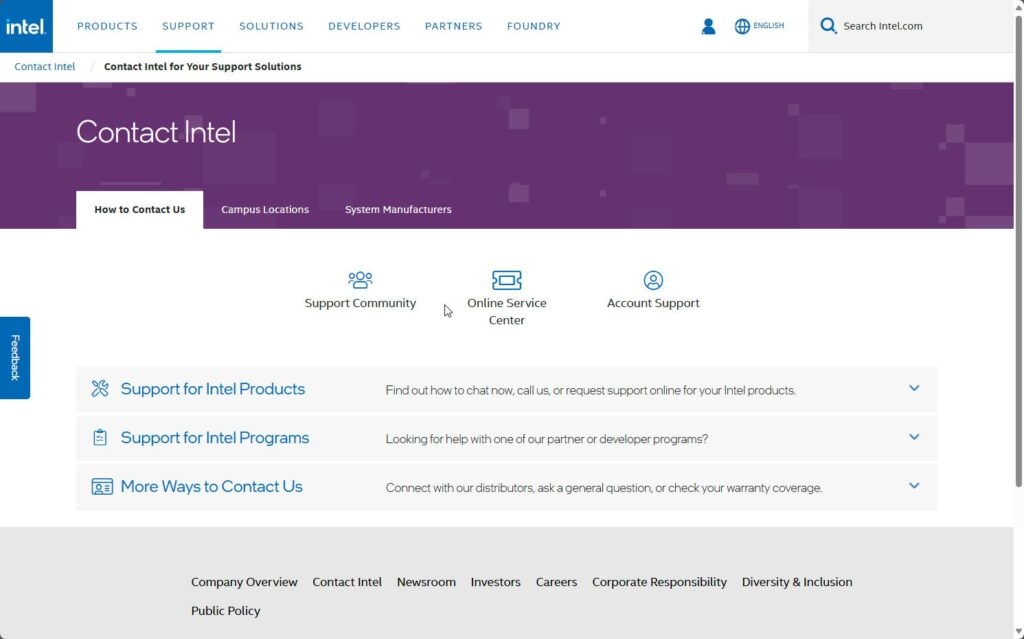The image size is (1024, 639).
Task: Expand Support for Intel Products chevron
Action: click(x=914, y=388)
